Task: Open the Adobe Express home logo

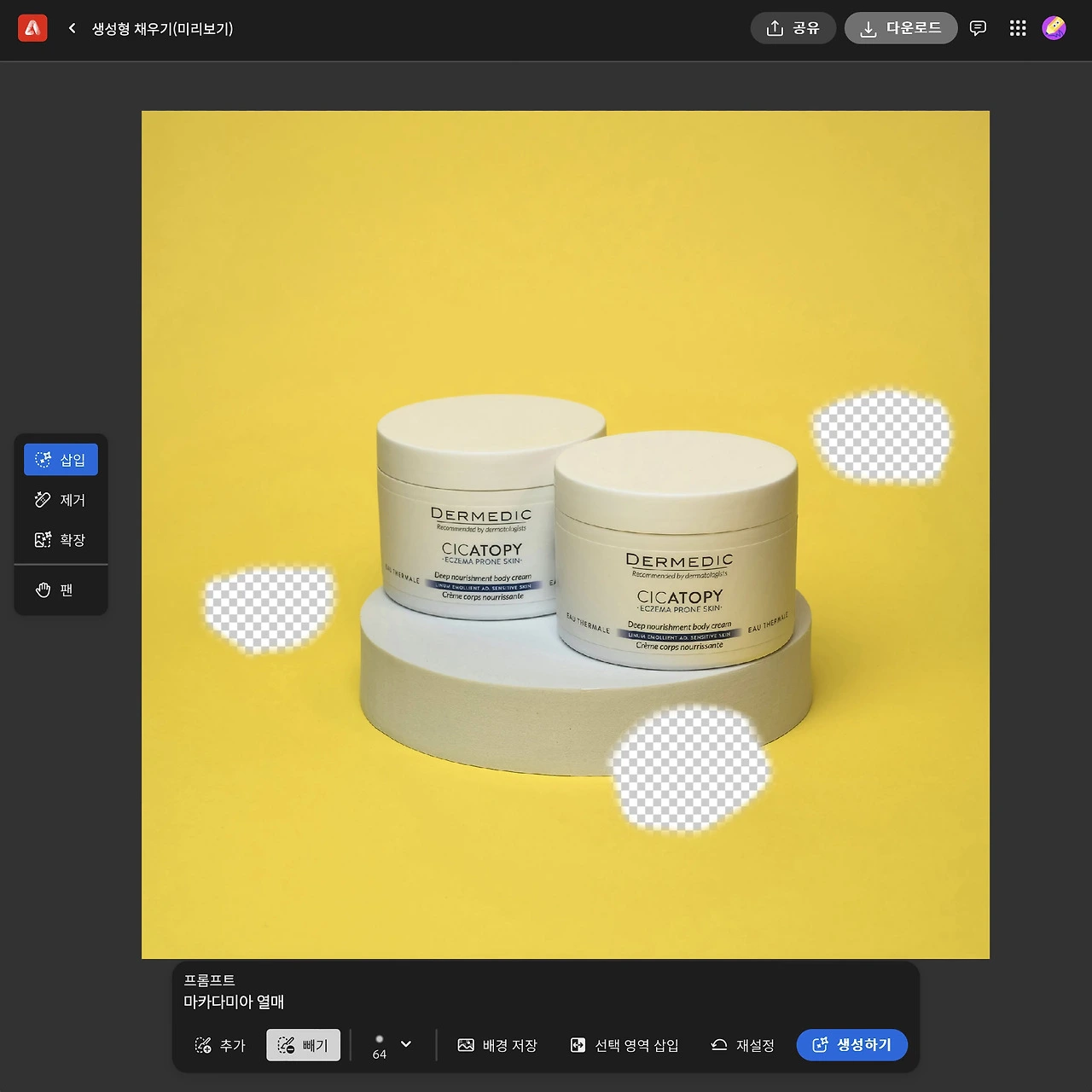Action: 32,28
